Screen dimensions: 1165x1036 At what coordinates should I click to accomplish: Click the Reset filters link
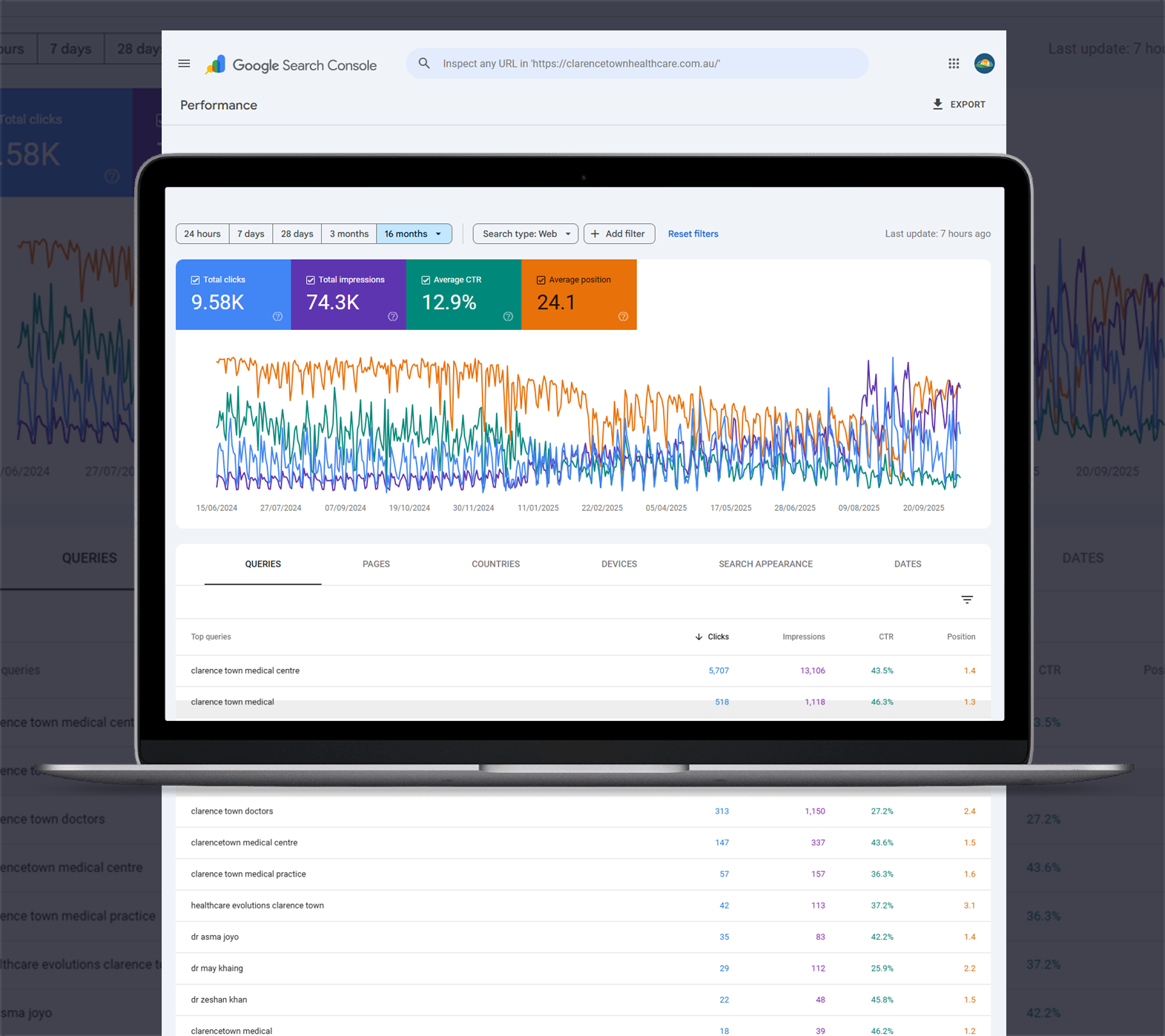(693, 234)
